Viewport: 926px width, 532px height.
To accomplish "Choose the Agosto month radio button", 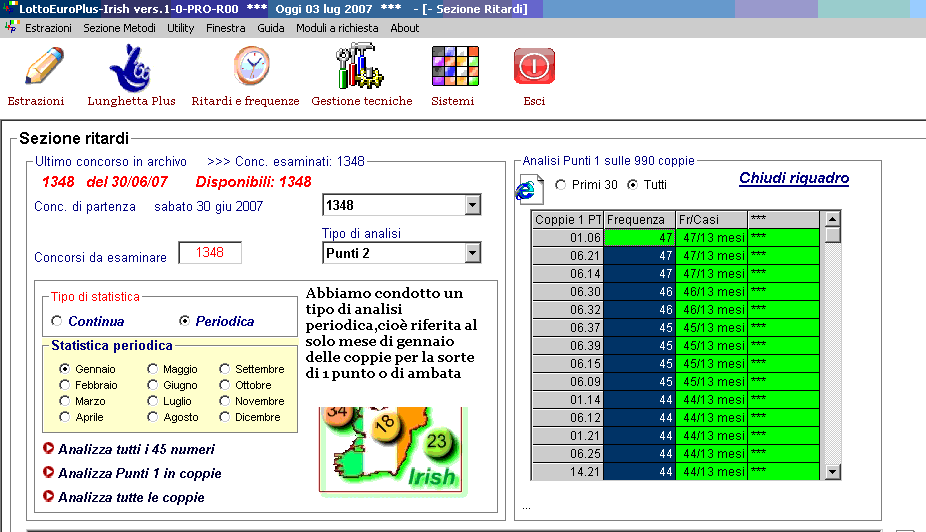I will pos(152,416).
